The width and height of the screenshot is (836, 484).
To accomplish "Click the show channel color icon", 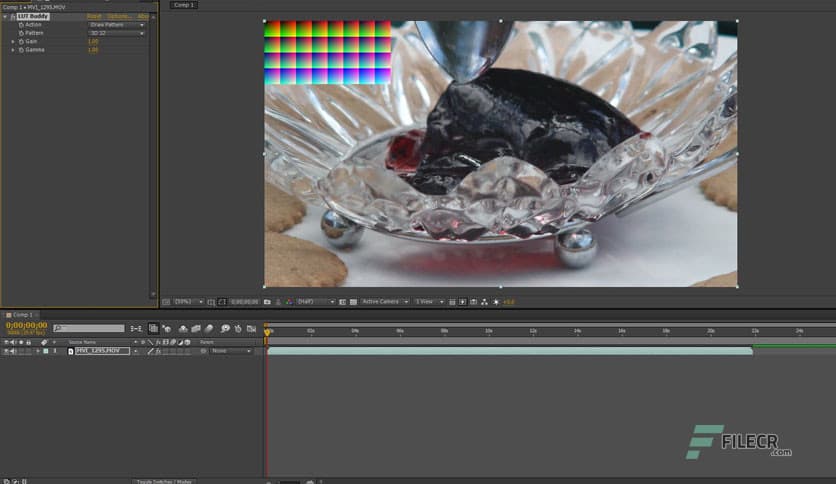I will coord(290,301).
